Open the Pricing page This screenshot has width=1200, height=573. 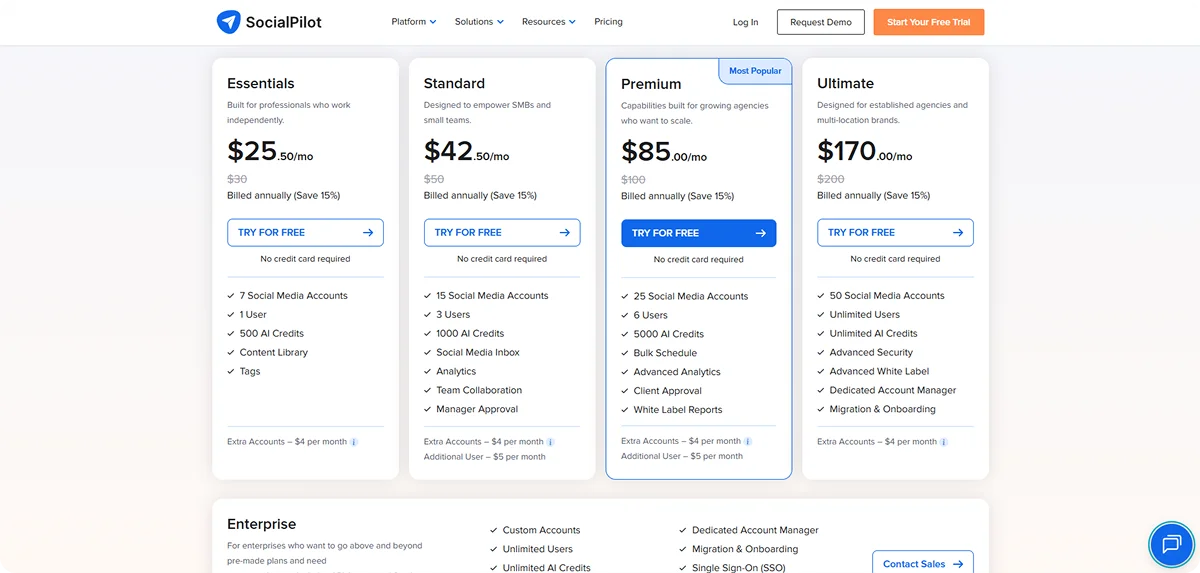(x=608, y=21)
